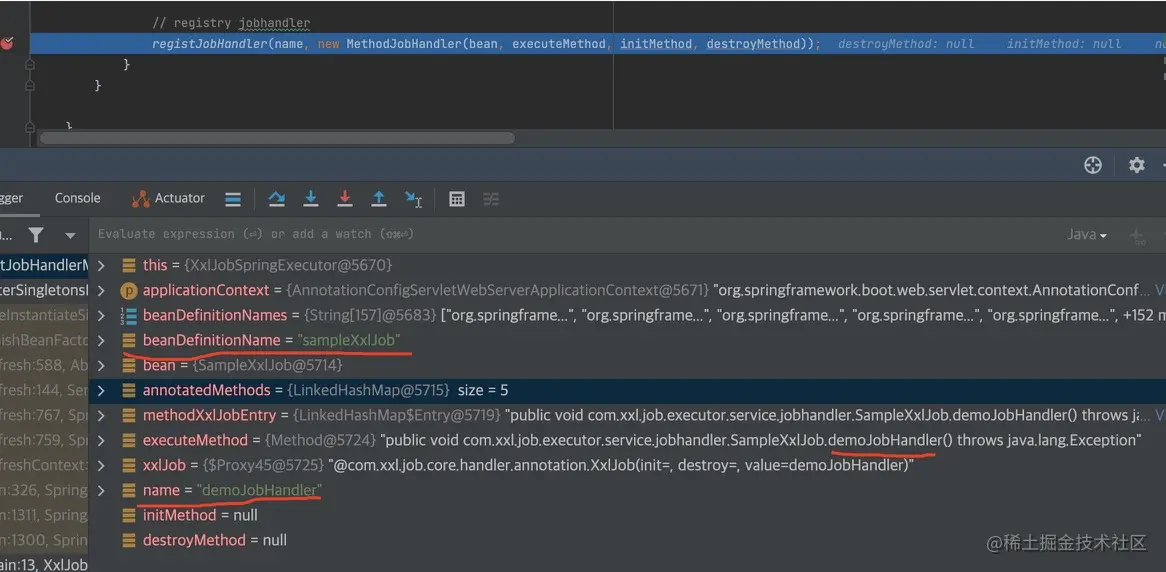Select the tJobHandlerM top stack frame
The width and height of the screenshot is (1166, 572).
pos(44,265)
